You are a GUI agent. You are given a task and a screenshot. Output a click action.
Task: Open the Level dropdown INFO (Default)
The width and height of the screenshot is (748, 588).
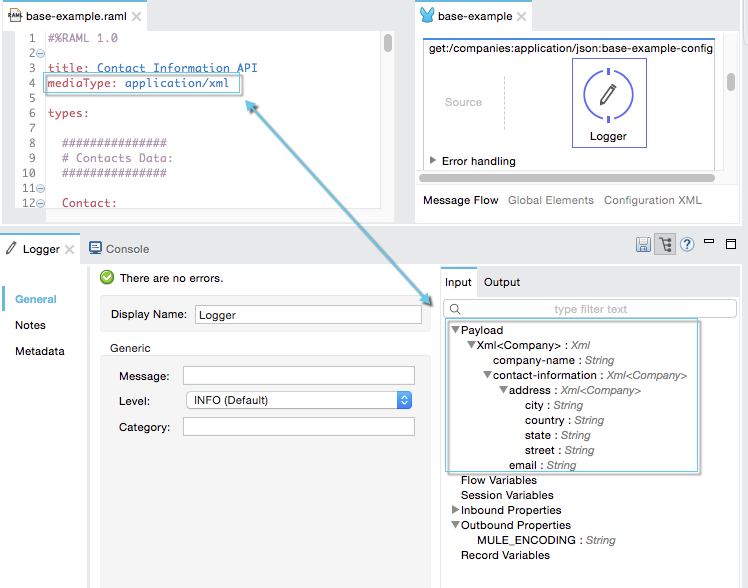coord(299,400)
